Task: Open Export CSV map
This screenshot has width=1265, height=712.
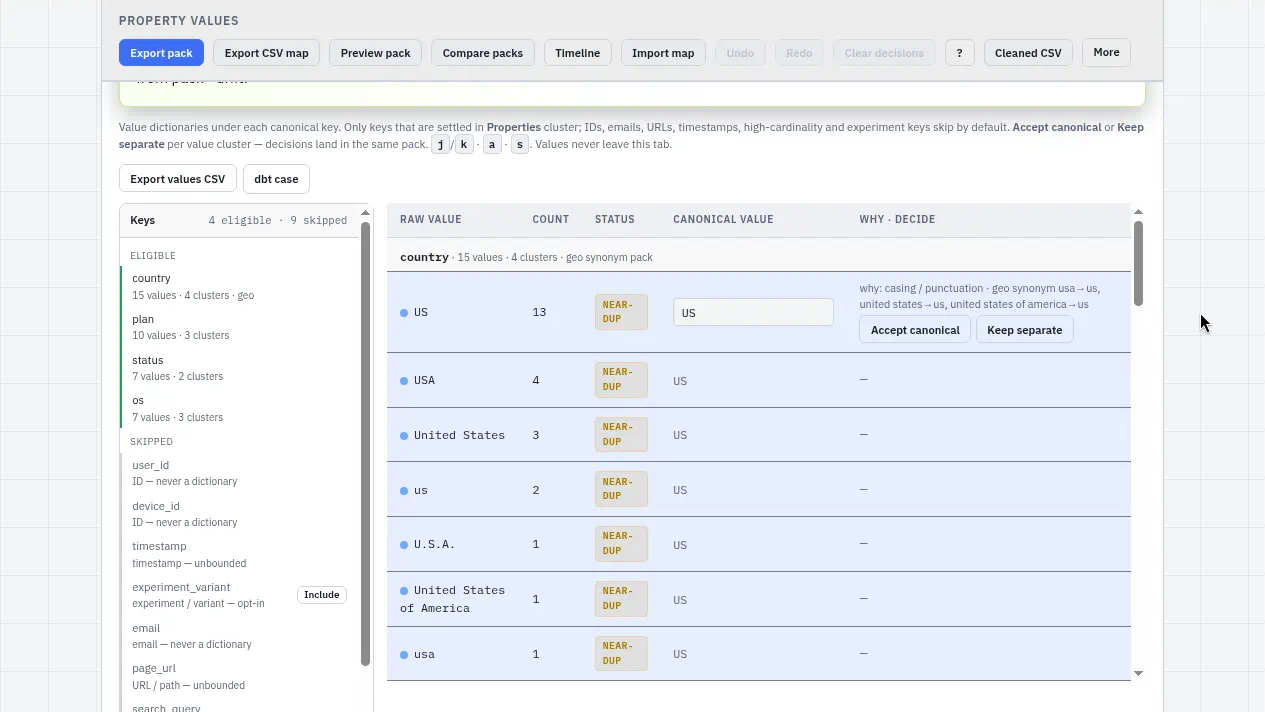Action: (x=266, y=53)
